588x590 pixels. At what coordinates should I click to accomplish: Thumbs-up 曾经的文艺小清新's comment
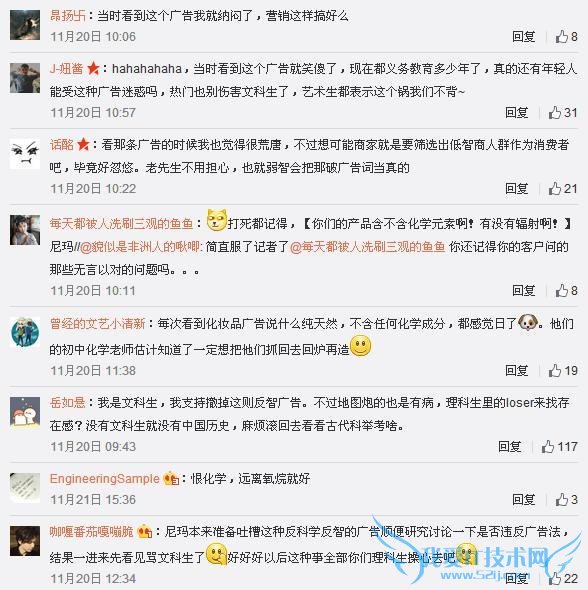pyautogui.click(x=563, y=371)
